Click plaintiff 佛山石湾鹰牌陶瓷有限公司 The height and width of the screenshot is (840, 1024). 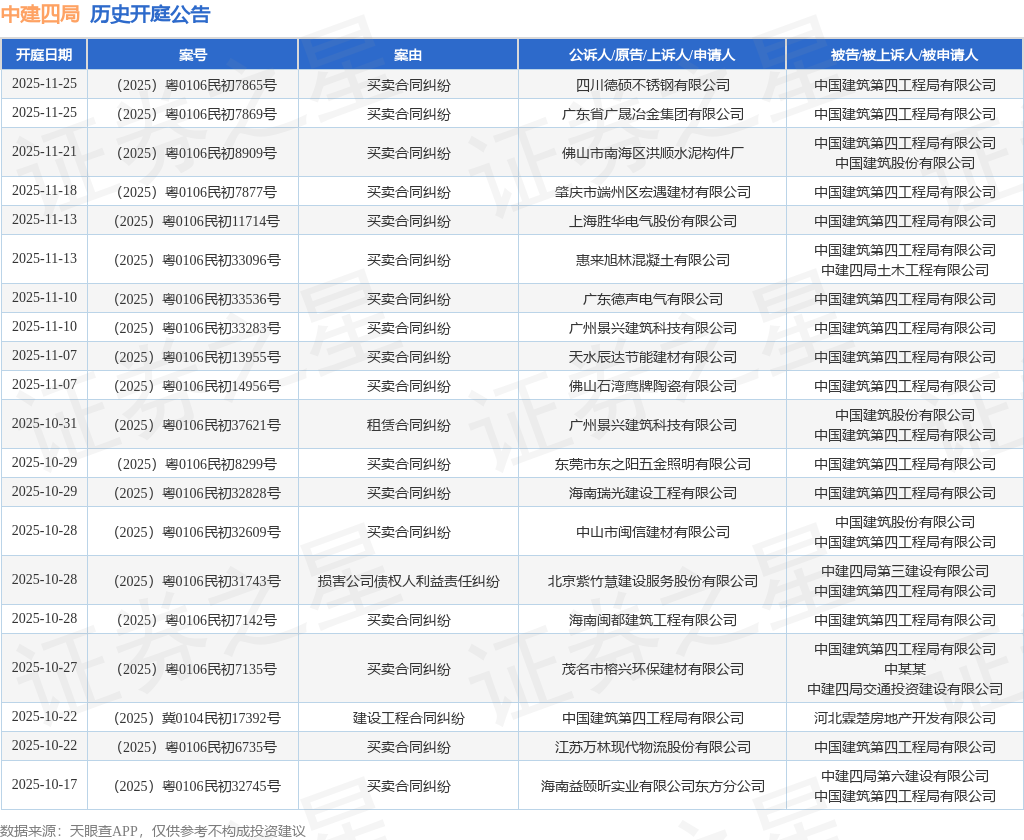pos(653,386)
